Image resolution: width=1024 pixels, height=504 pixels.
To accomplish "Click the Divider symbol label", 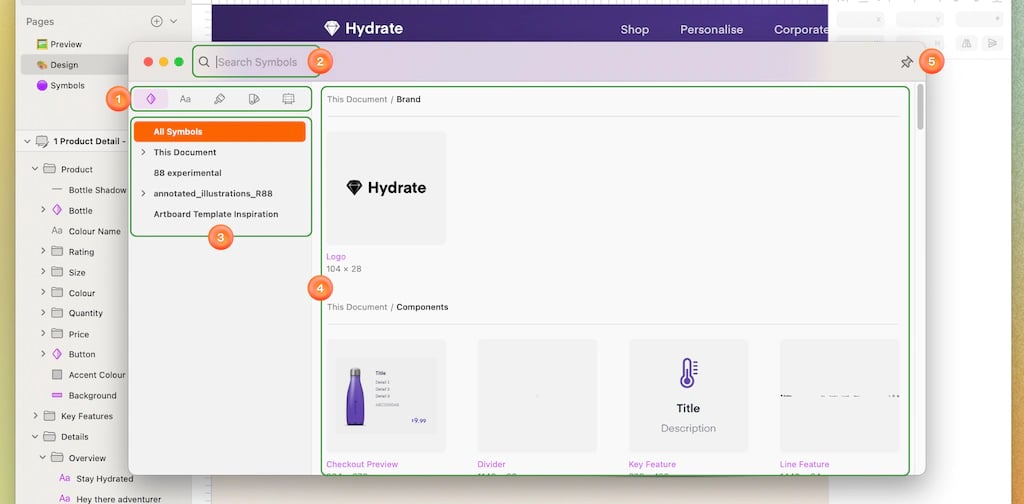I will tap(491, 464).
